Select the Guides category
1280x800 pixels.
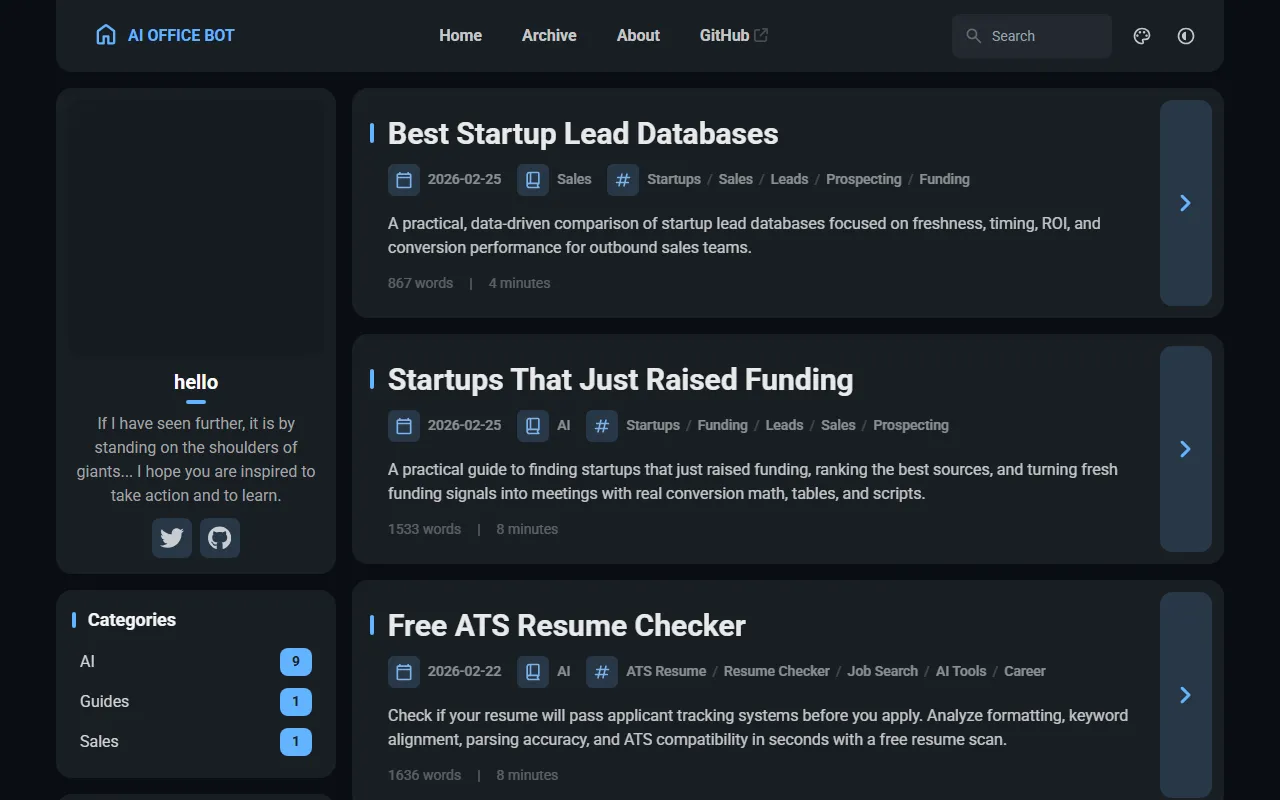(105, 702)
